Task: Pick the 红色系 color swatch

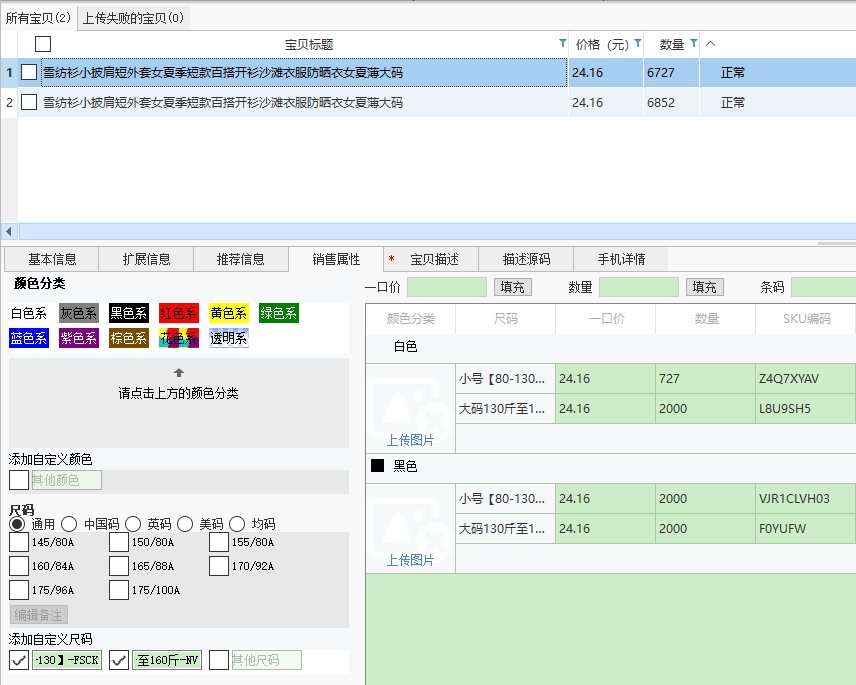Action: tap(179, 313)
